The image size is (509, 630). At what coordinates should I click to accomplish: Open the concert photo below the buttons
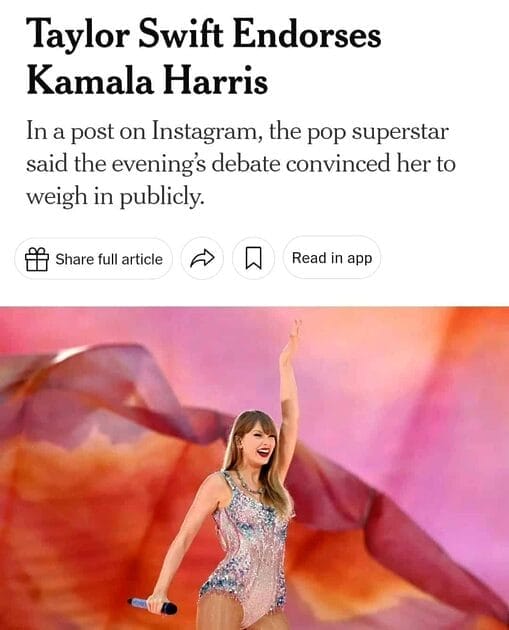click(254, 468)
